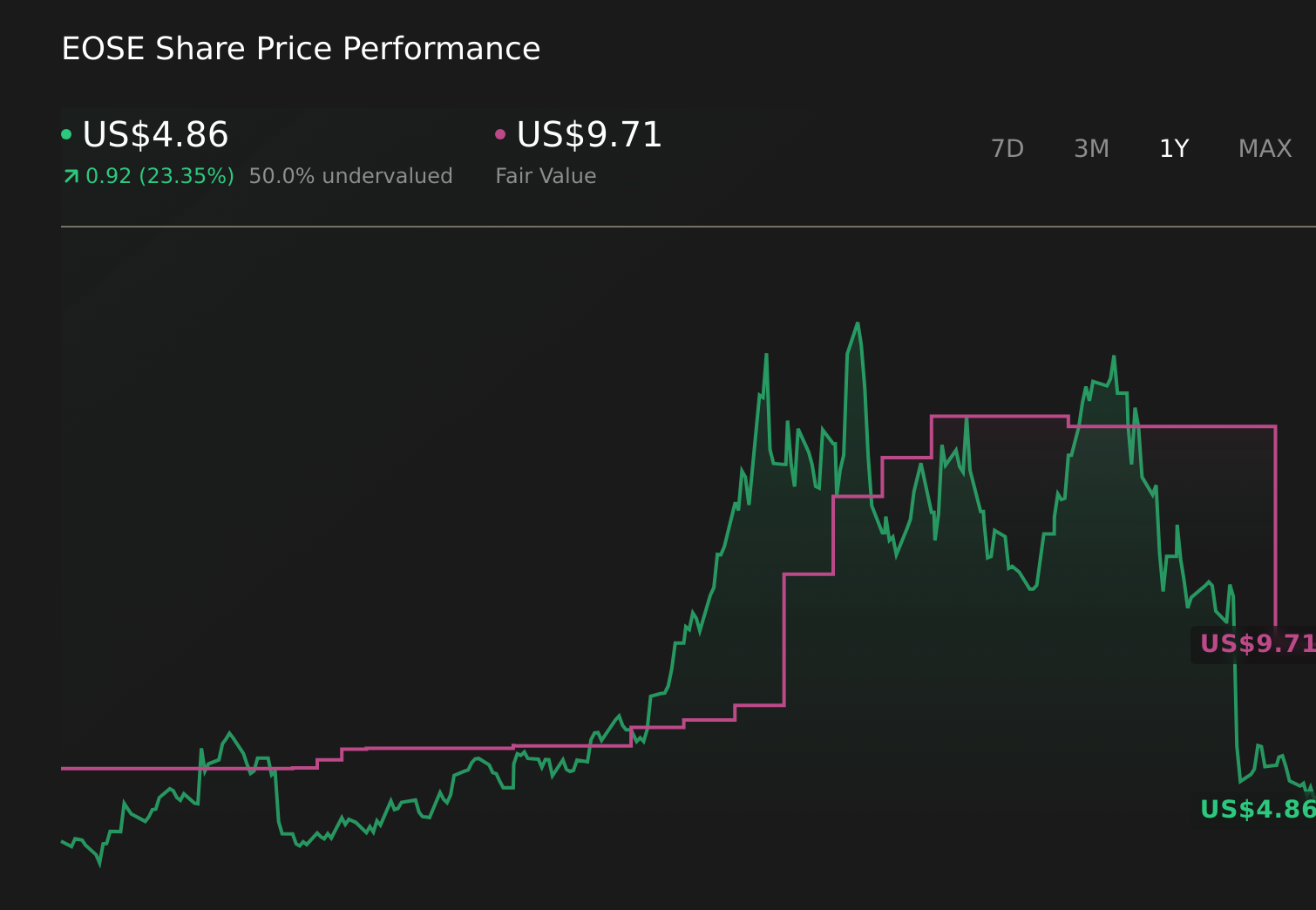Click the pink Fair Value legend dot
Viewport: 1316px width, 910px height.
coord(499,132)
